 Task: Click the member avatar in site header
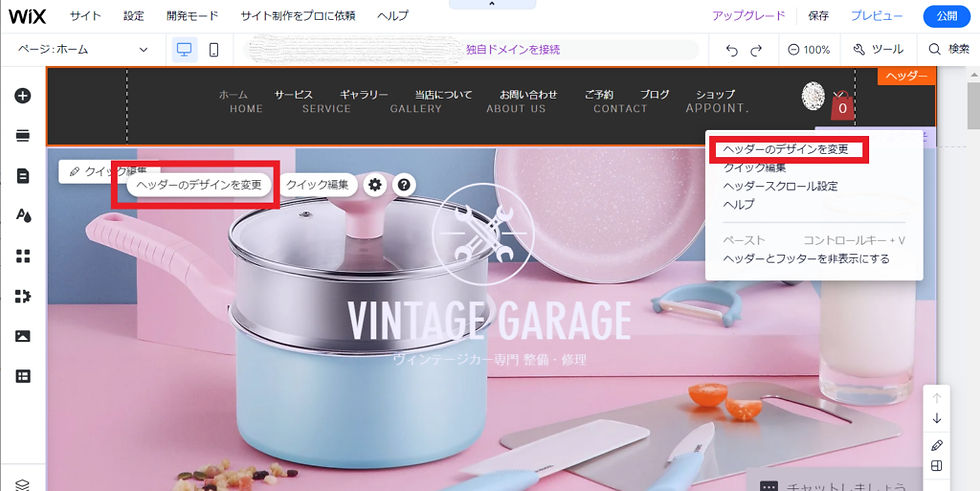coord(813,96)
